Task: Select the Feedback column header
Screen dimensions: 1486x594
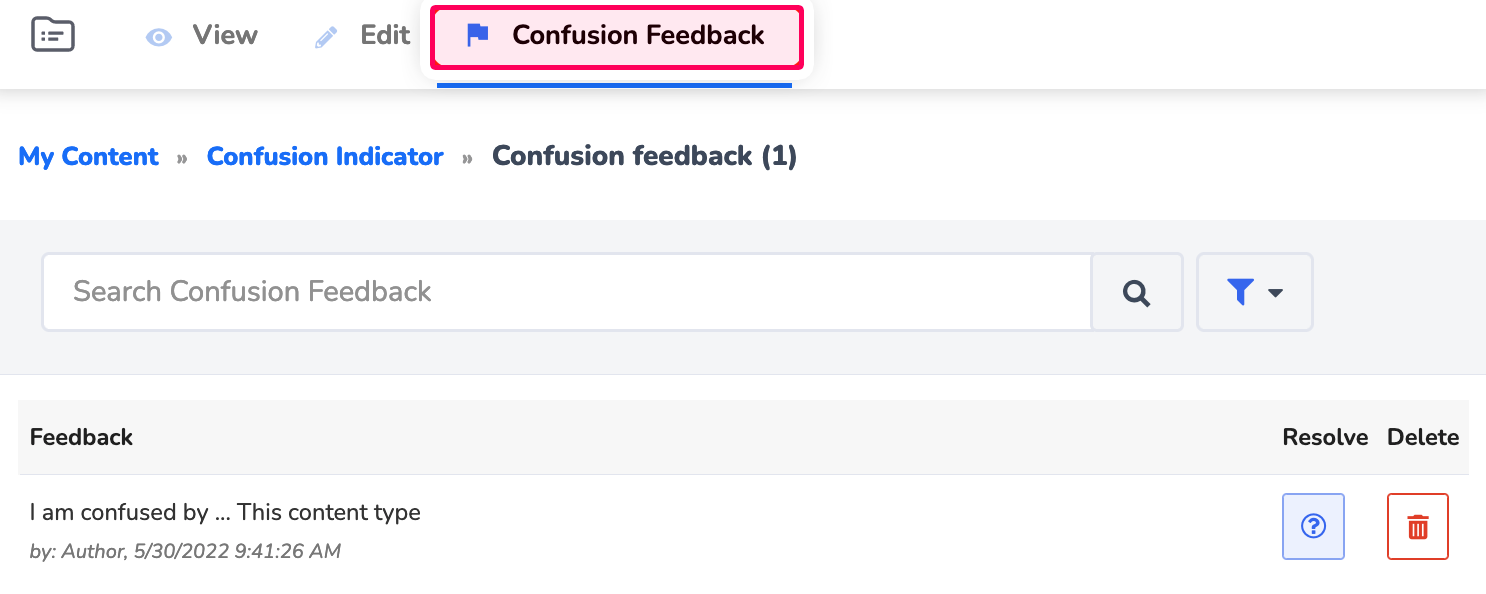Action: click(x=81, y=437)
